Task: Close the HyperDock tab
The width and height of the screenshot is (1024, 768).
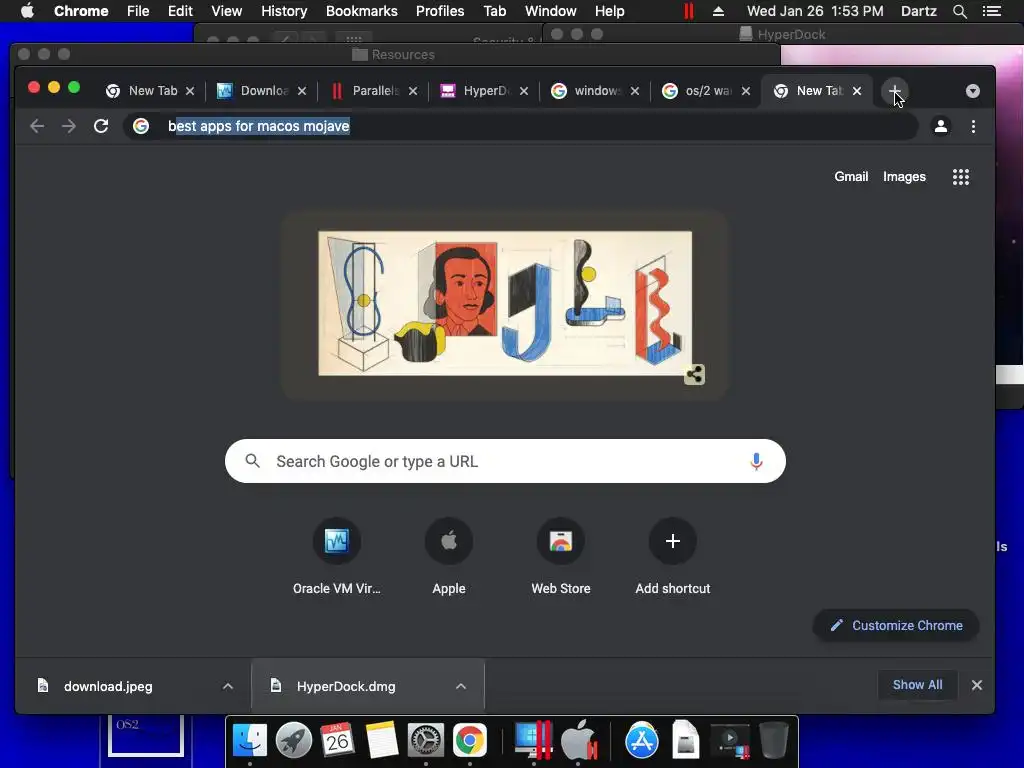Action: click(x=524, y=91)
